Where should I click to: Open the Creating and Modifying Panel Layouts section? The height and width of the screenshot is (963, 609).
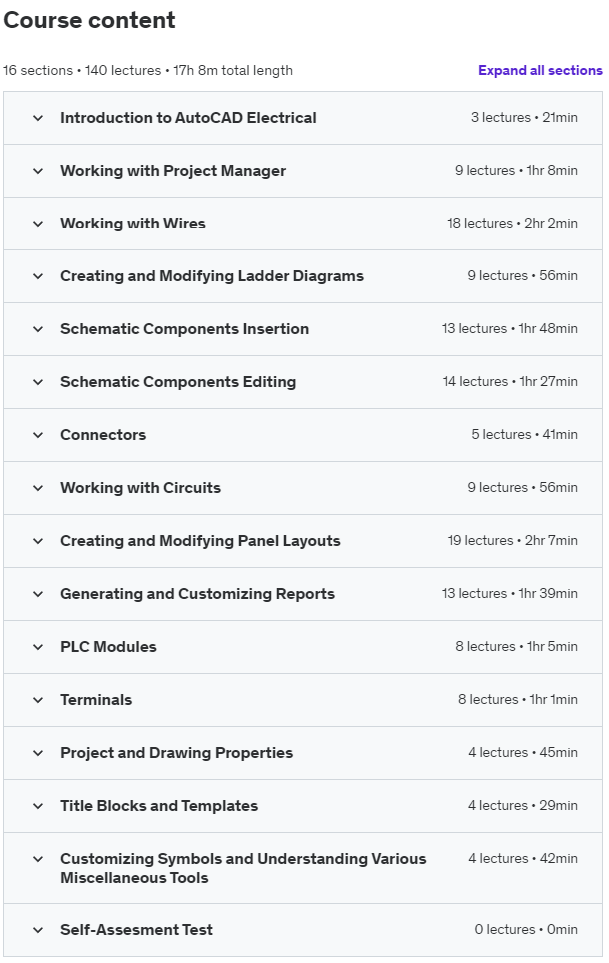pyautogui.click(x=200, y=541)
